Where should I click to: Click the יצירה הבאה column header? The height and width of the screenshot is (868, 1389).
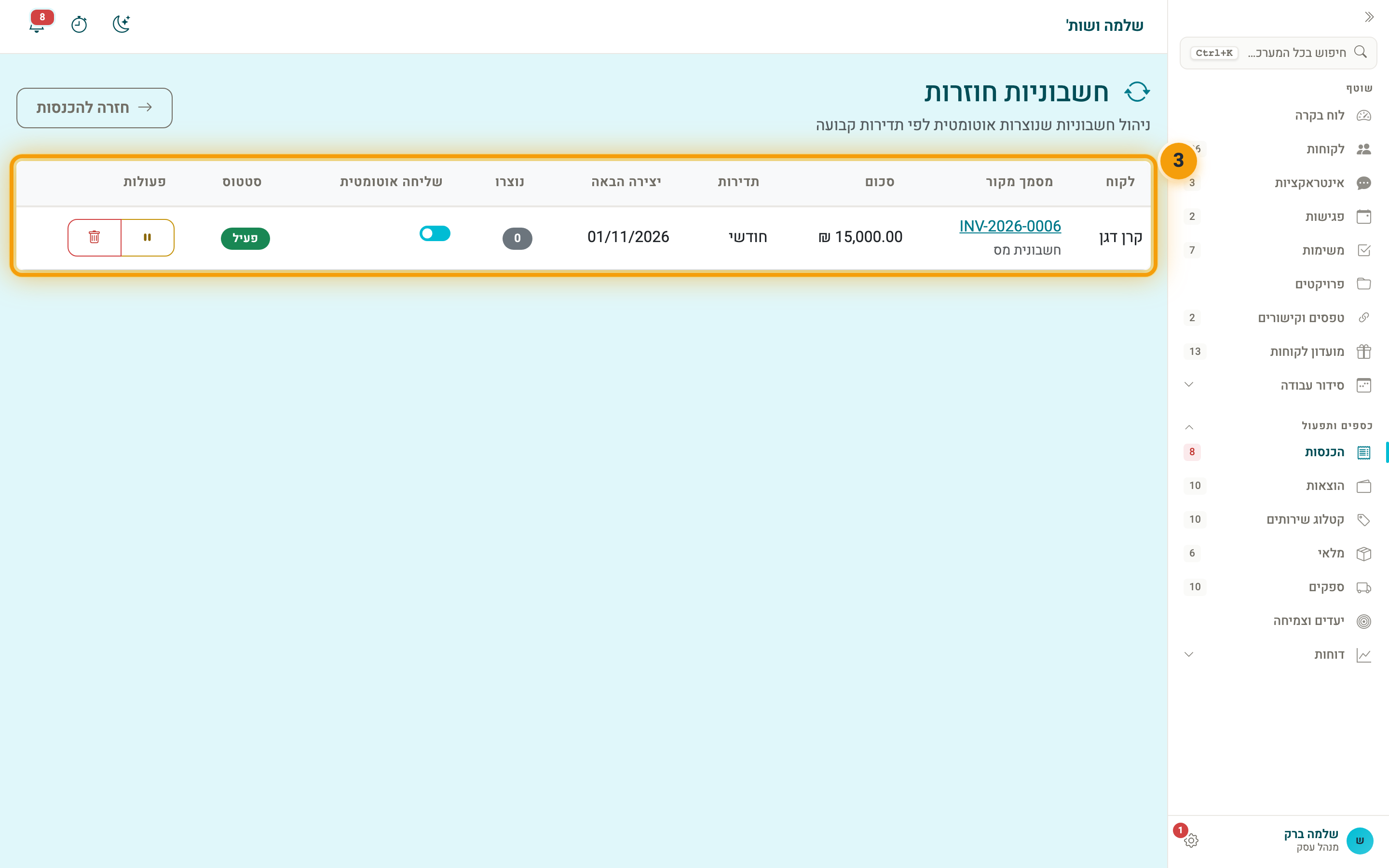[x=626, y=182]
